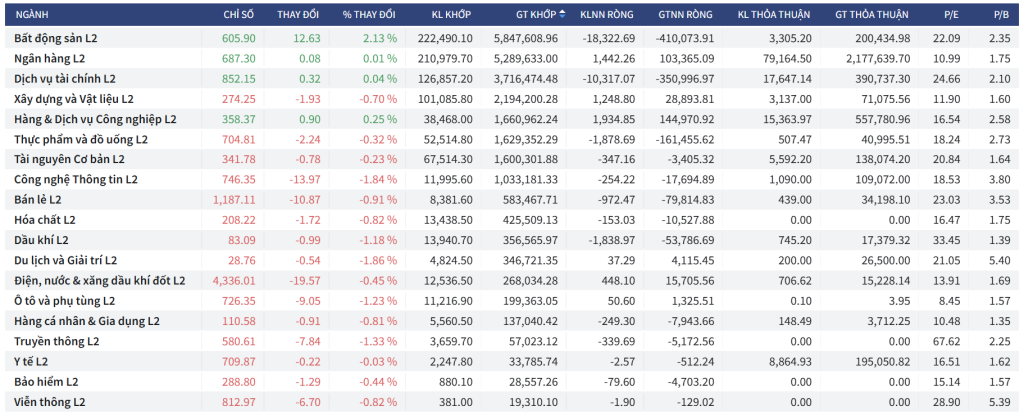Open Xây dựng và Vật liệu L2
This screenshot has height=415, width=1024.
(74, 99)
